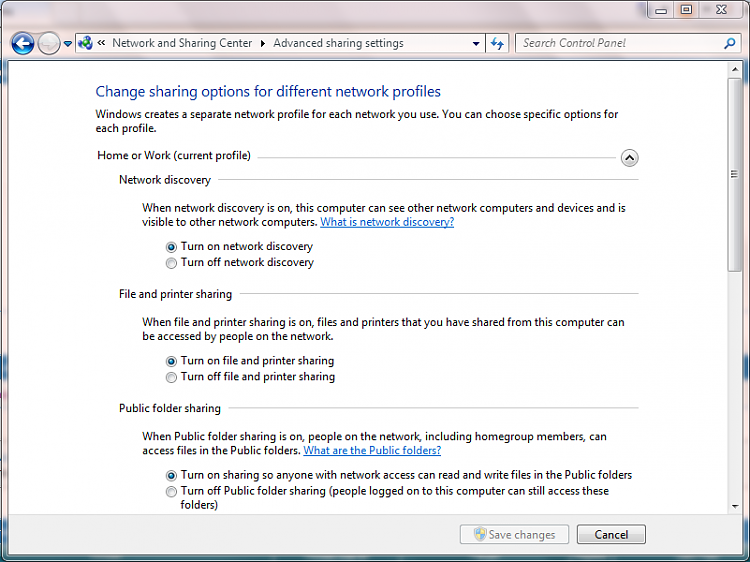Click the 'File and printer sharing' section label
The height and width of the screenshot is (562, 750).
pos(176,294)
